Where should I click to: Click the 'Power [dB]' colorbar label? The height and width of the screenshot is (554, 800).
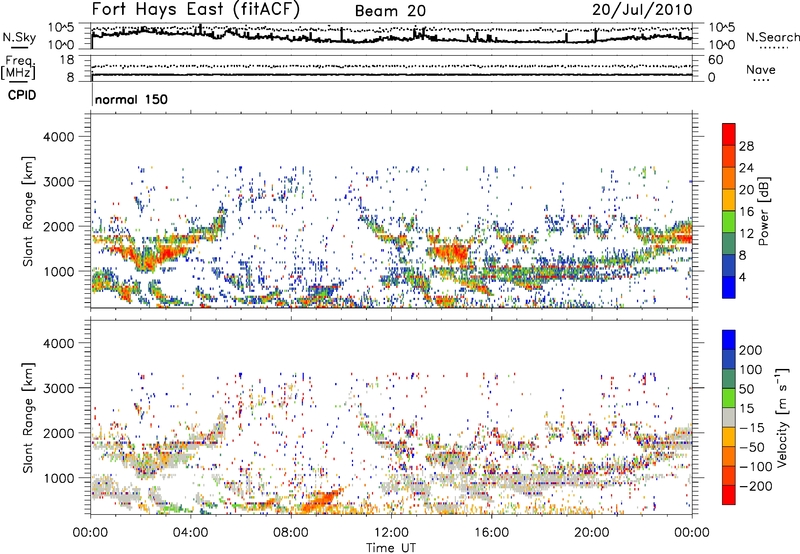pos(763,211)
